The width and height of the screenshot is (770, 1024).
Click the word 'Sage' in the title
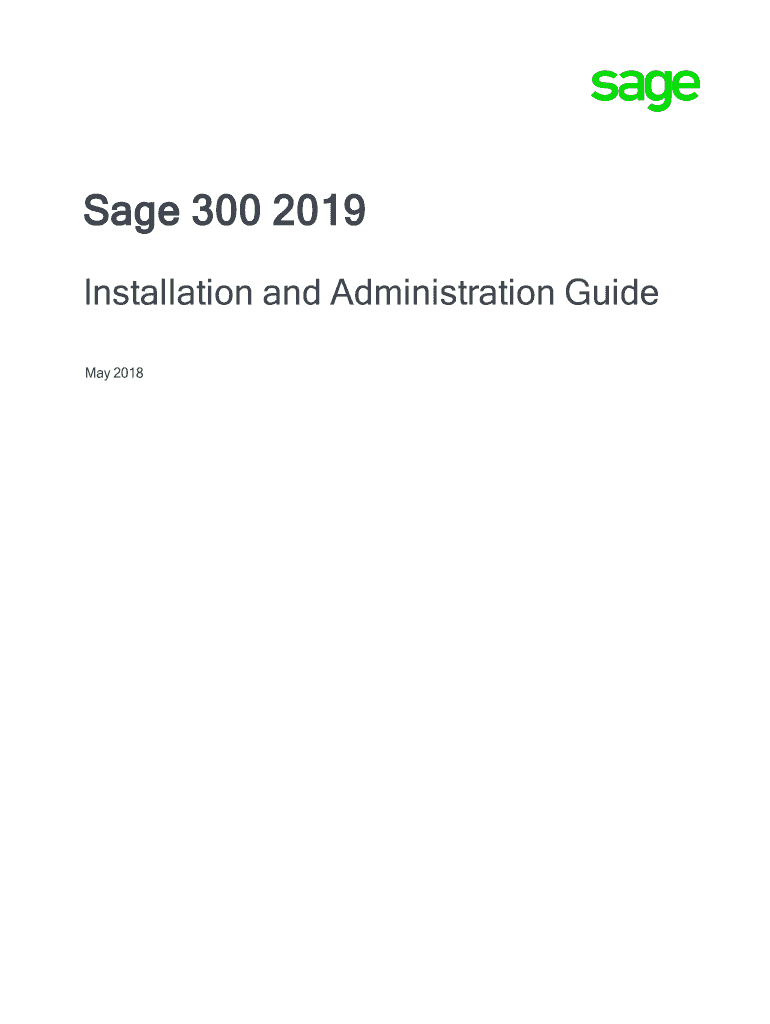tap(128, 214)
